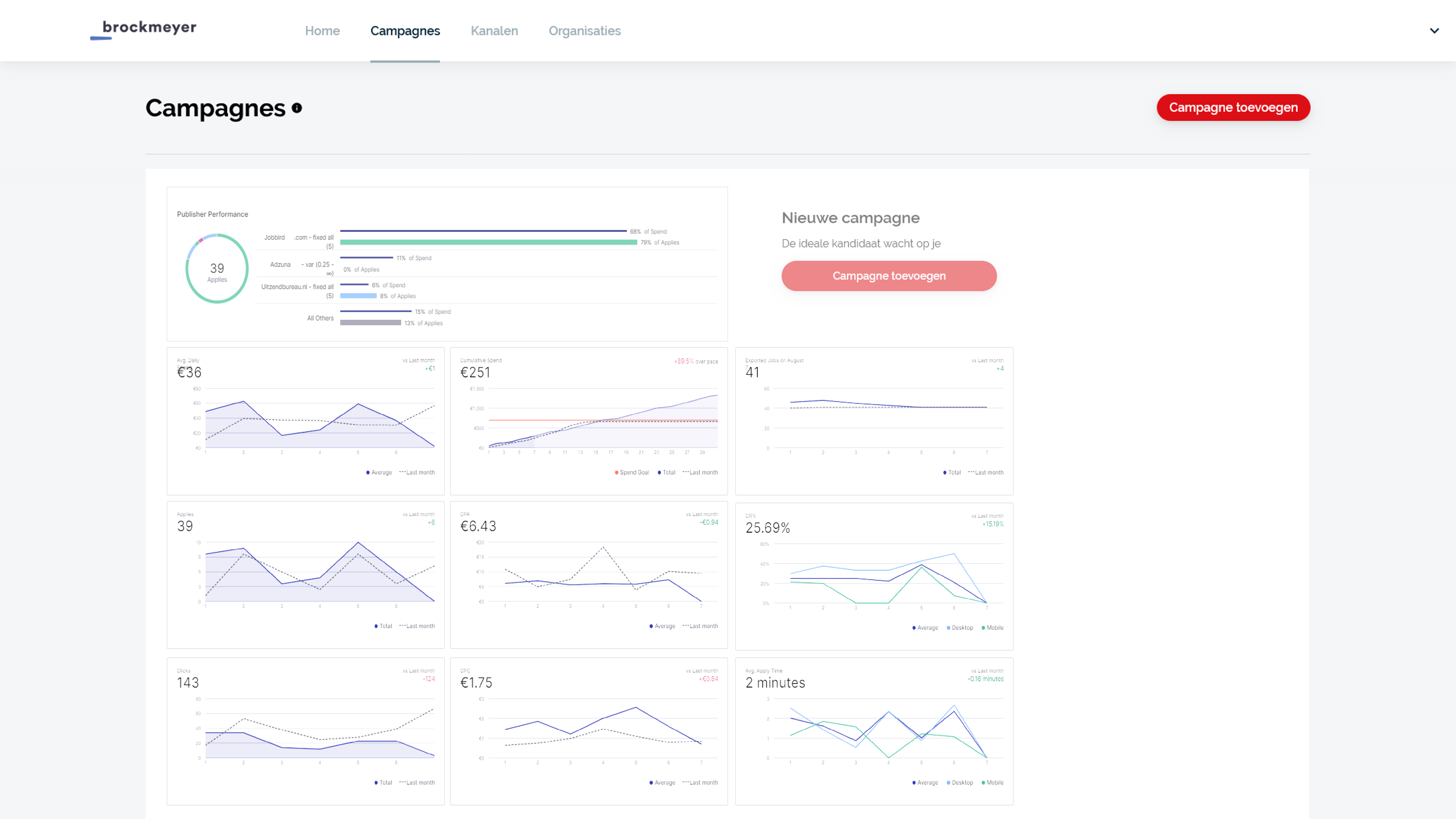Select the All Others row label
Image resolution: width=1456 pixels, height=819 pixels.
(320, 318)
